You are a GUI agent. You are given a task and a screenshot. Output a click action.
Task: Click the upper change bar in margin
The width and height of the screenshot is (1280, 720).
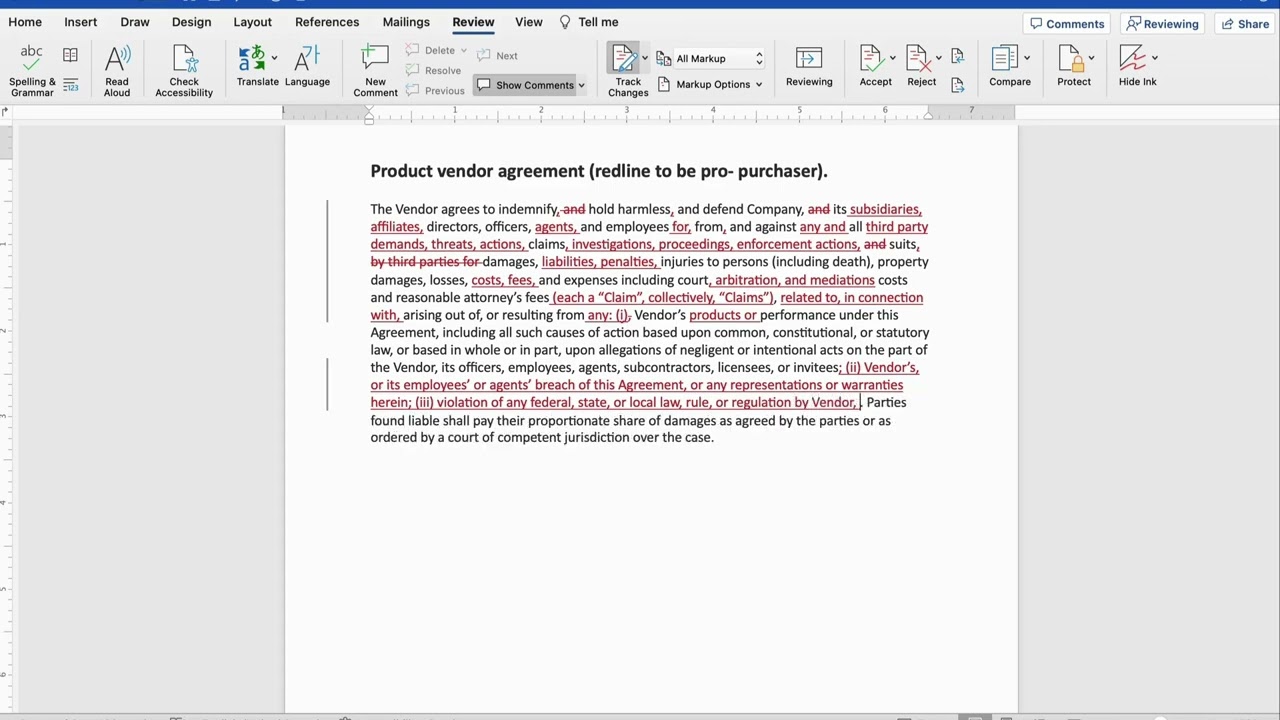point(327,262)
